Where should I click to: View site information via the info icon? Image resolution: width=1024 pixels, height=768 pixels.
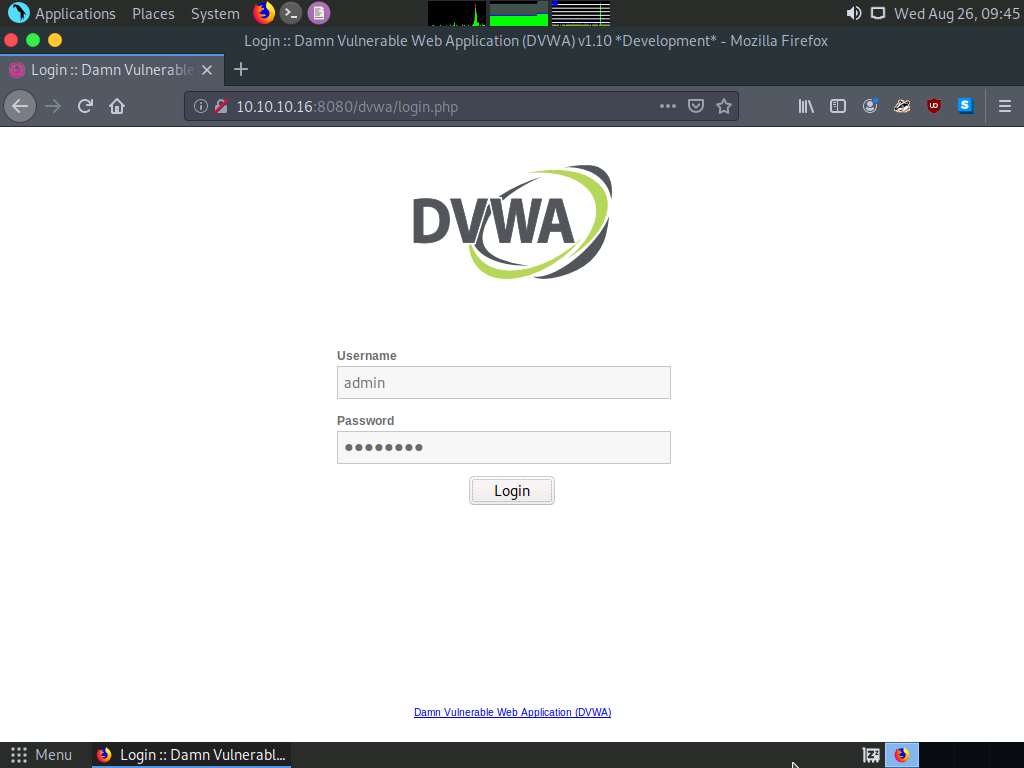[x=201, y=106]
